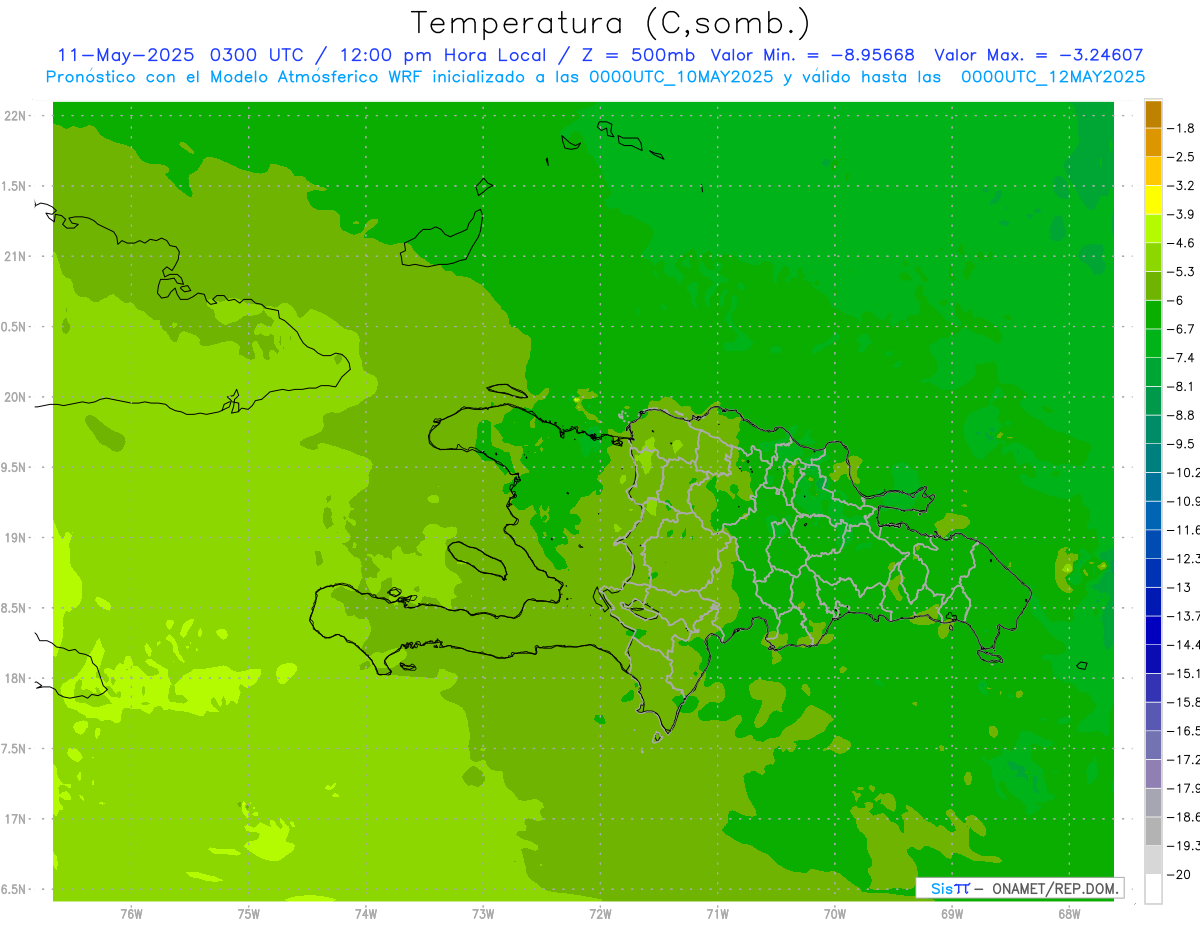
Task: Click the -4.6 colorbar value
Action: [1182, 243]
